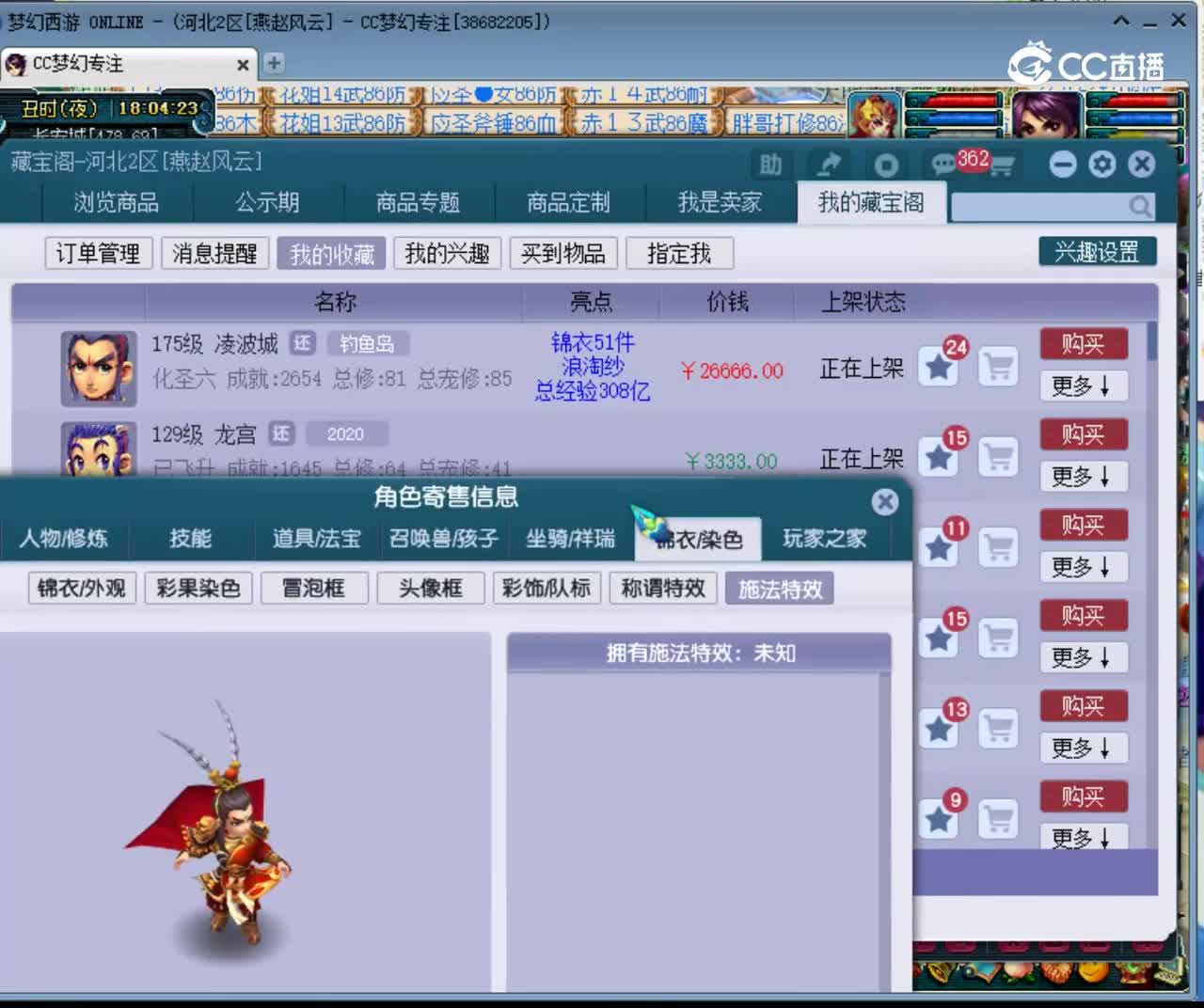Expand 更多 for 129级 龙宫 listing
Viewport: 1204px width, 1008px height.
(1083, 476)
